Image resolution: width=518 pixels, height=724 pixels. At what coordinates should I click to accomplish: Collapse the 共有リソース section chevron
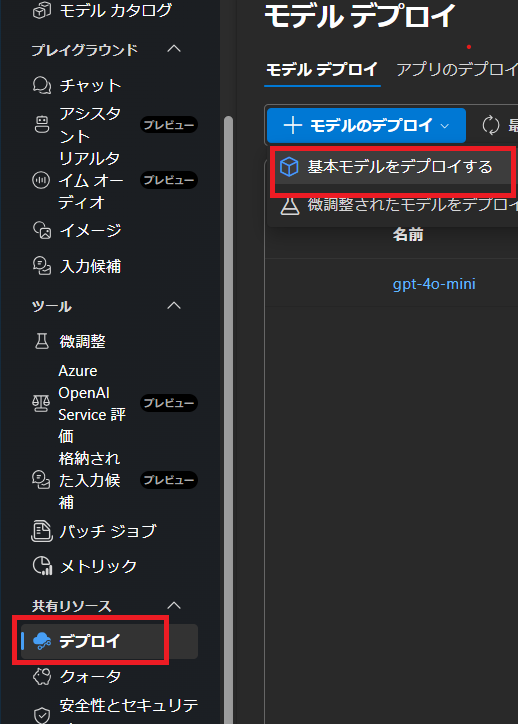coord(174,605)
